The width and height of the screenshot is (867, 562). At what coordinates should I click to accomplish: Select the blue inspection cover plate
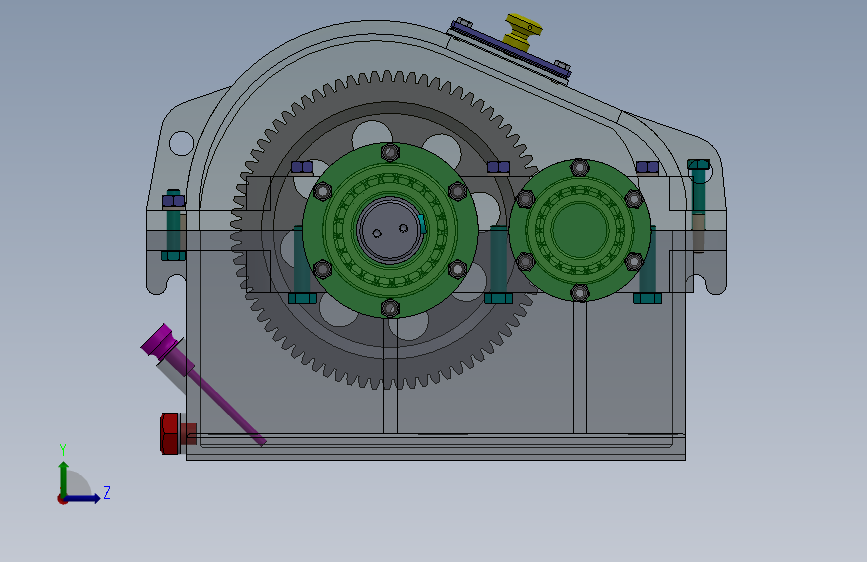tap(509, 49)
